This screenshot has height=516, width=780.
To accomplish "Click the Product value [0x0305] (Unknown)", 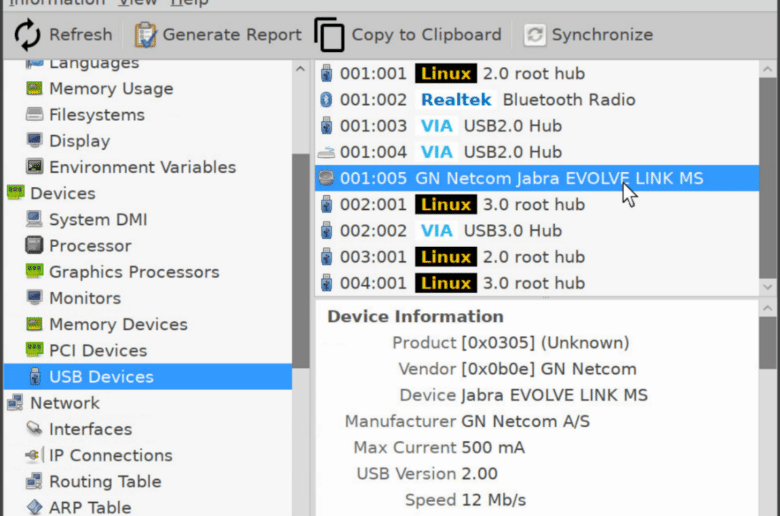I will pyautogui.click(x=545, y=343).
